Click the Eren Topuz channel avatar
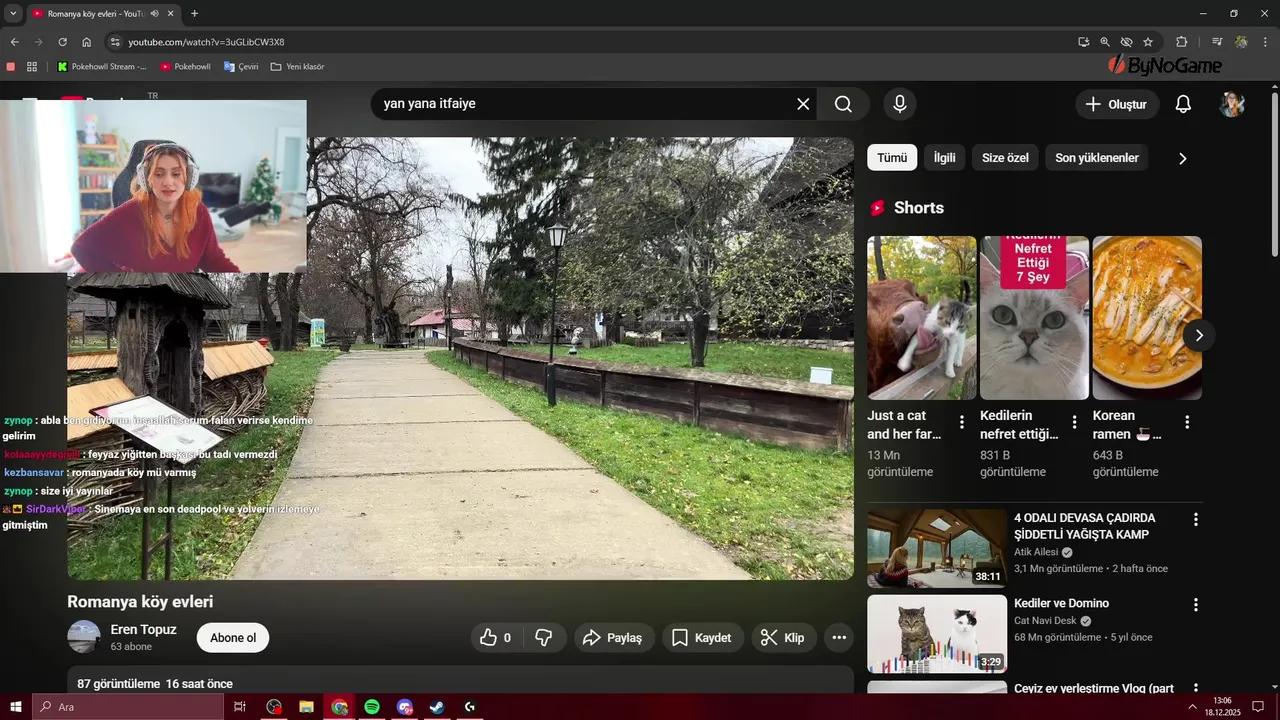 point(84,637)
